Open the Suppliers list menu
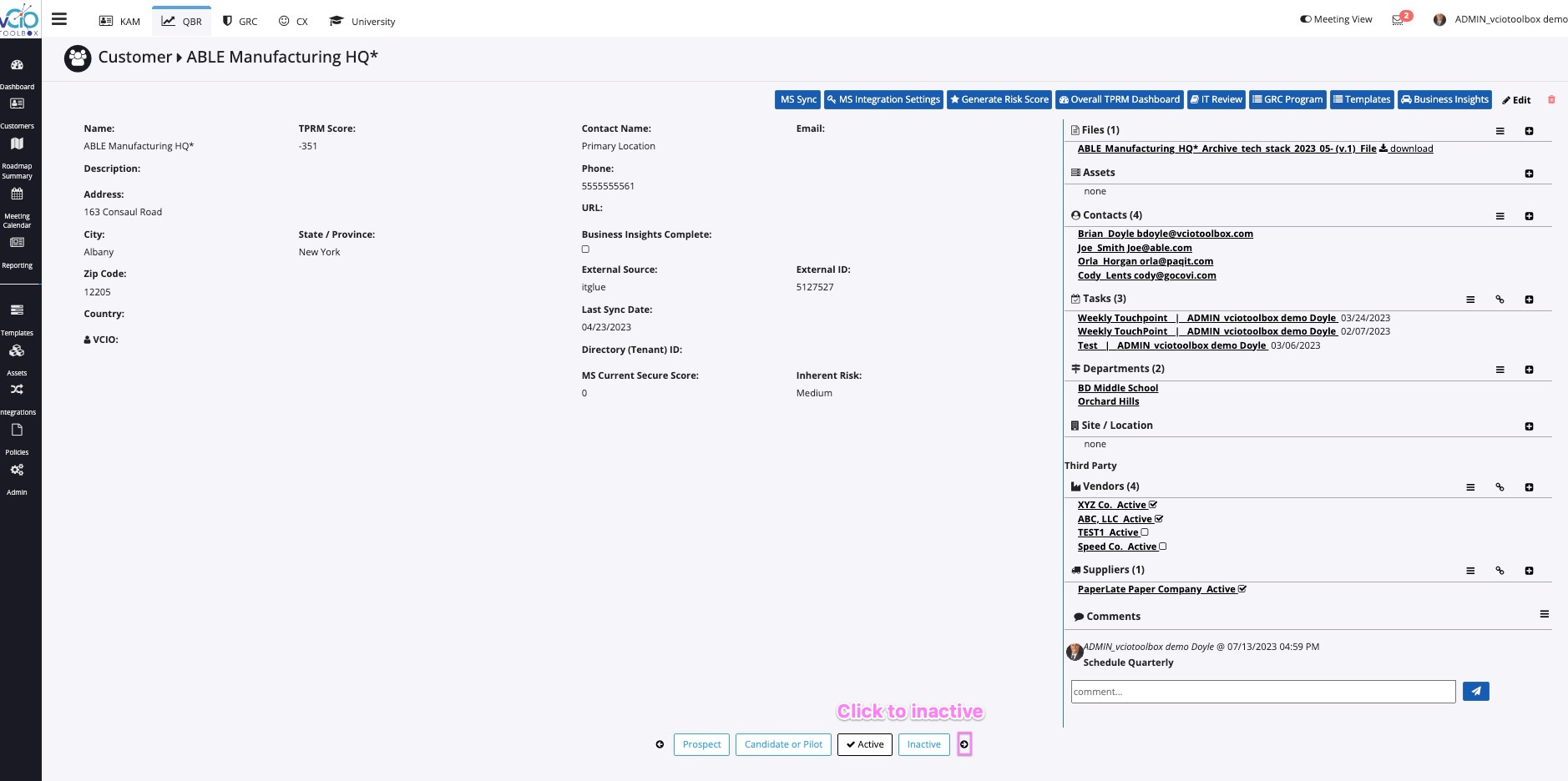1568x781 pixels. 1470,571
